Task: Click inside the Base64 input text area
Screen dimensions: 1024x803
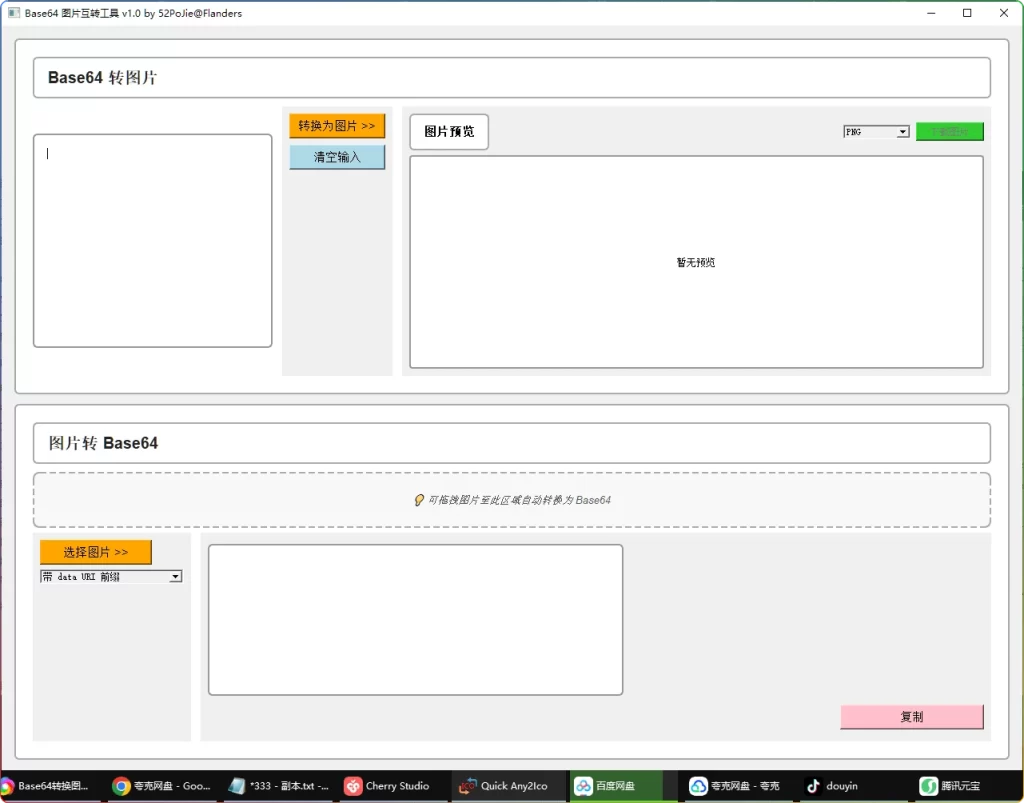Action: (150, 240)
